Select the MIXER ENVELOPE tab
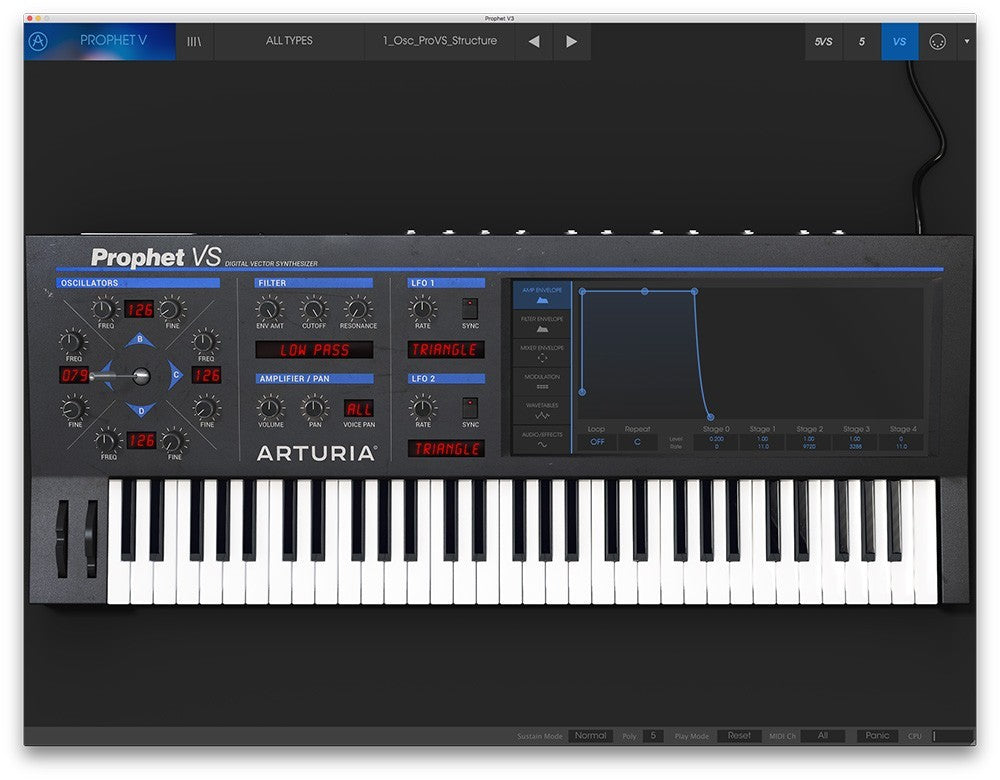 pyautogui.click(x=542, y=353)
